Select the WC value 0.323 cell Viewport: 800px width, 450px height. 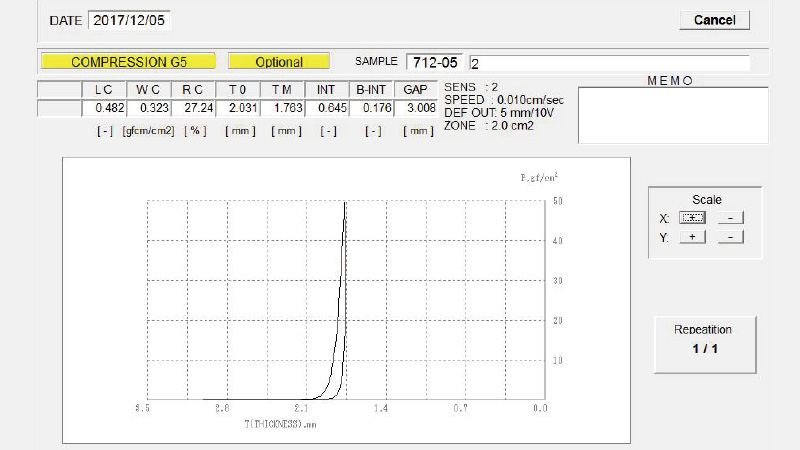148,107
